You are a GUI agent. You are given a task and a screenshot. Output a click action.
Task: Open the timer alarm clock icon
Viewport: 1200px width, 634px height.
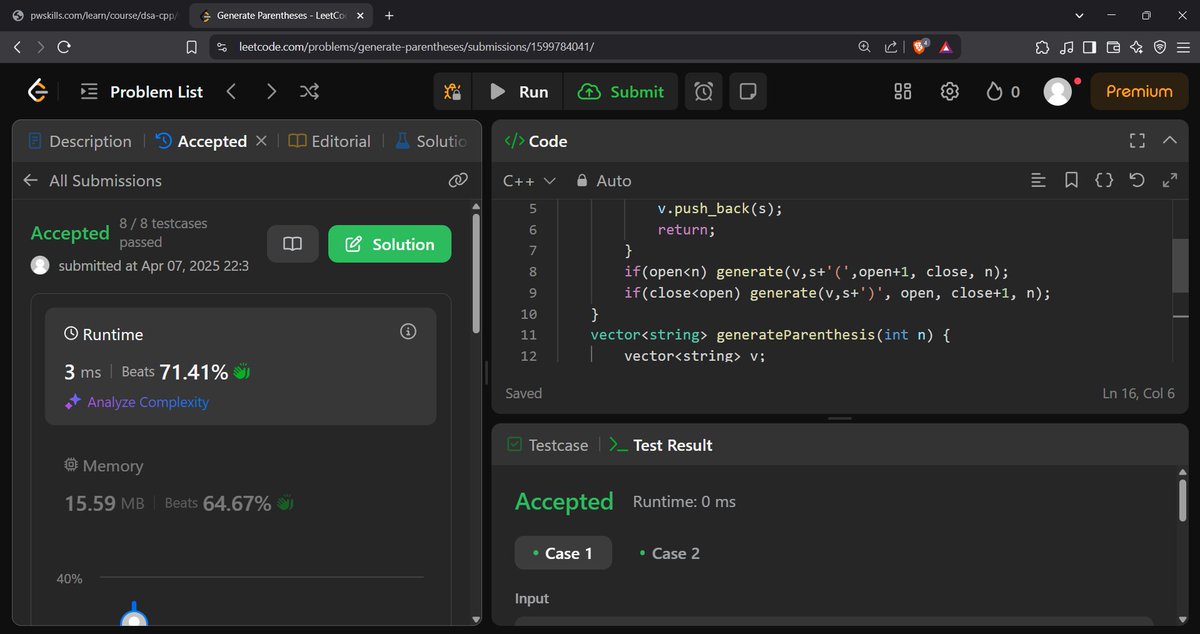pos(704,92)
